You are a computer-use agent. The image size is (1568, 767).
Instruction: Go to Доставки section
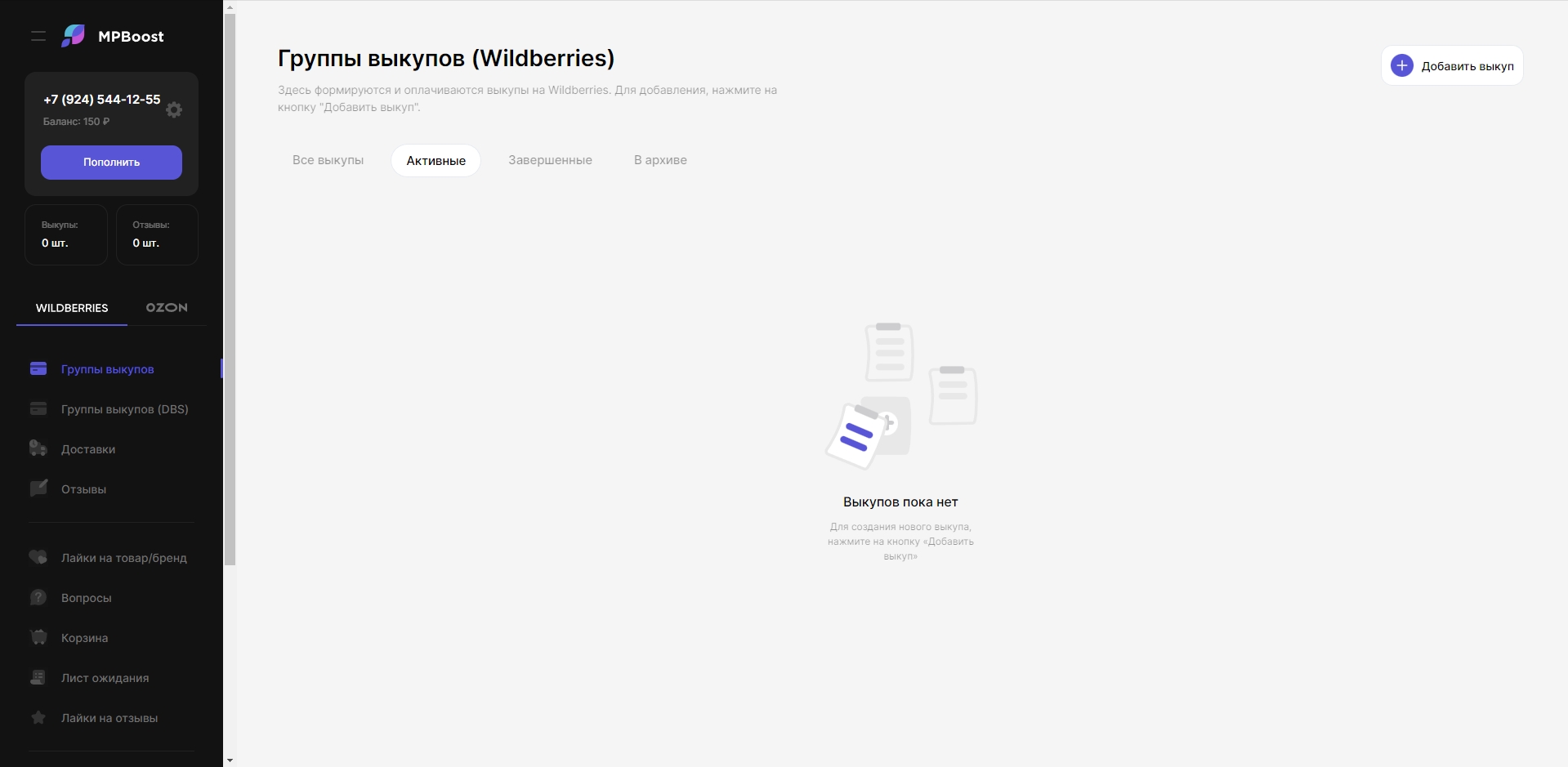(88, 449)
